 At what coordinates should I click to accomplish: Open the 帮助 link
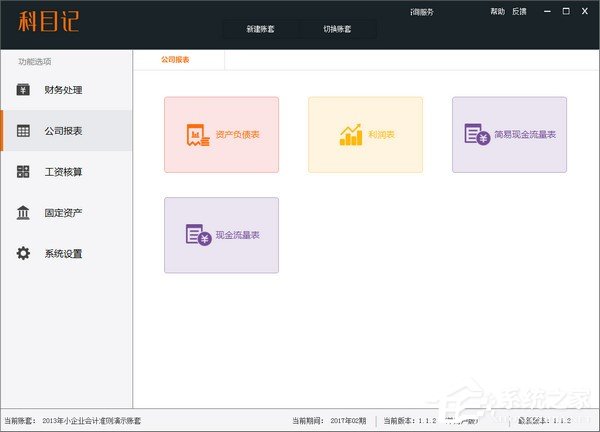(x=497, y=12)
